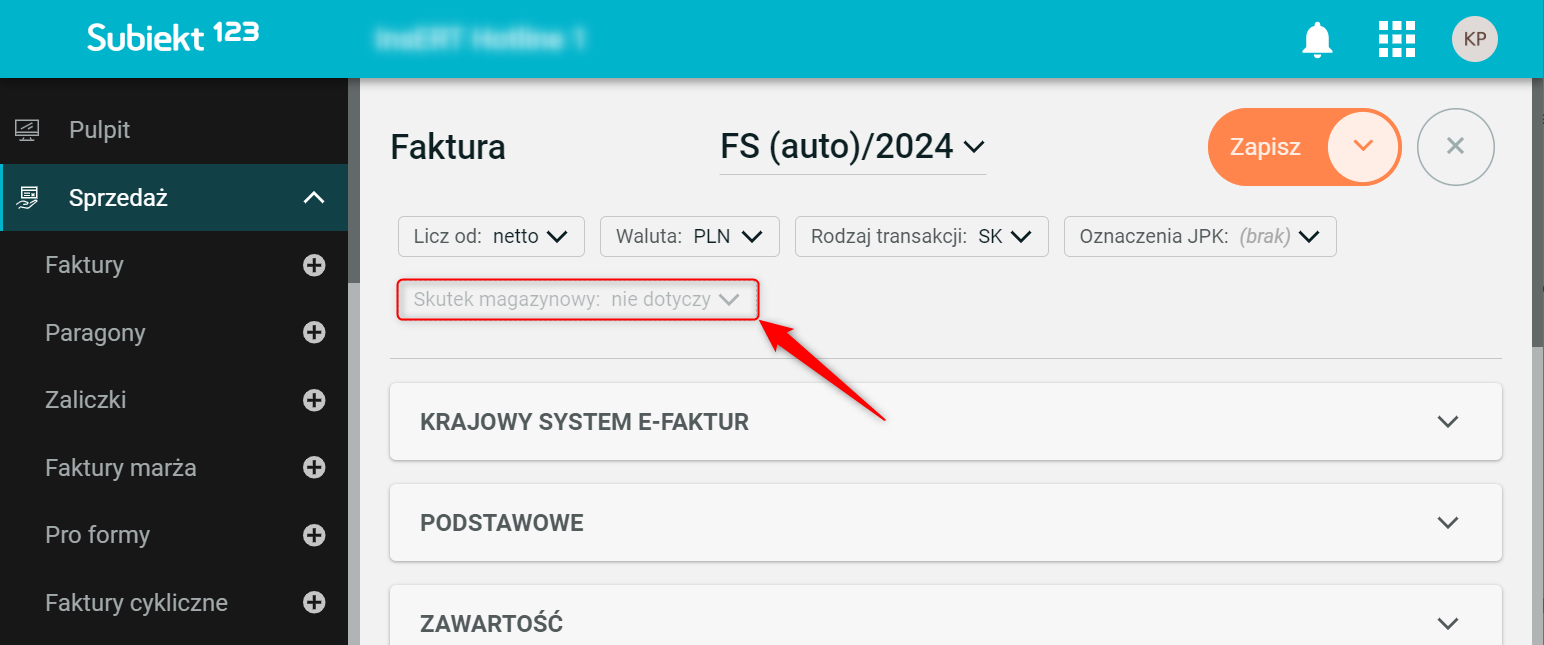Expand the Krajowy System e-Faktur section
The width and height of the screenshot is (1544, 645).
point(1447,422)
